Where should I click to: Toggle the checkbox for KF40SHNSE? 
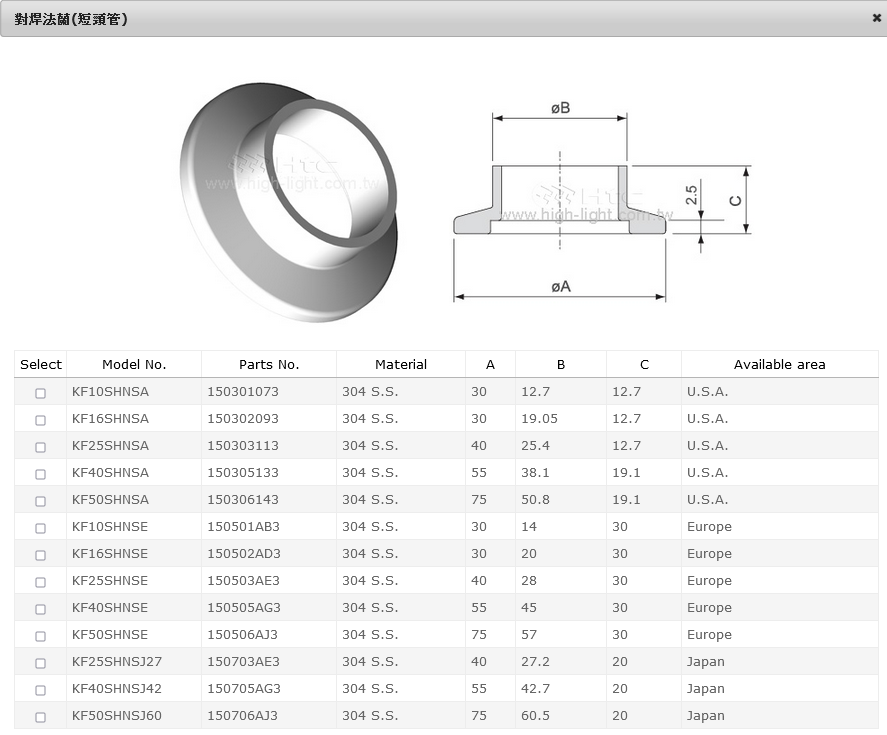[41, 609]
